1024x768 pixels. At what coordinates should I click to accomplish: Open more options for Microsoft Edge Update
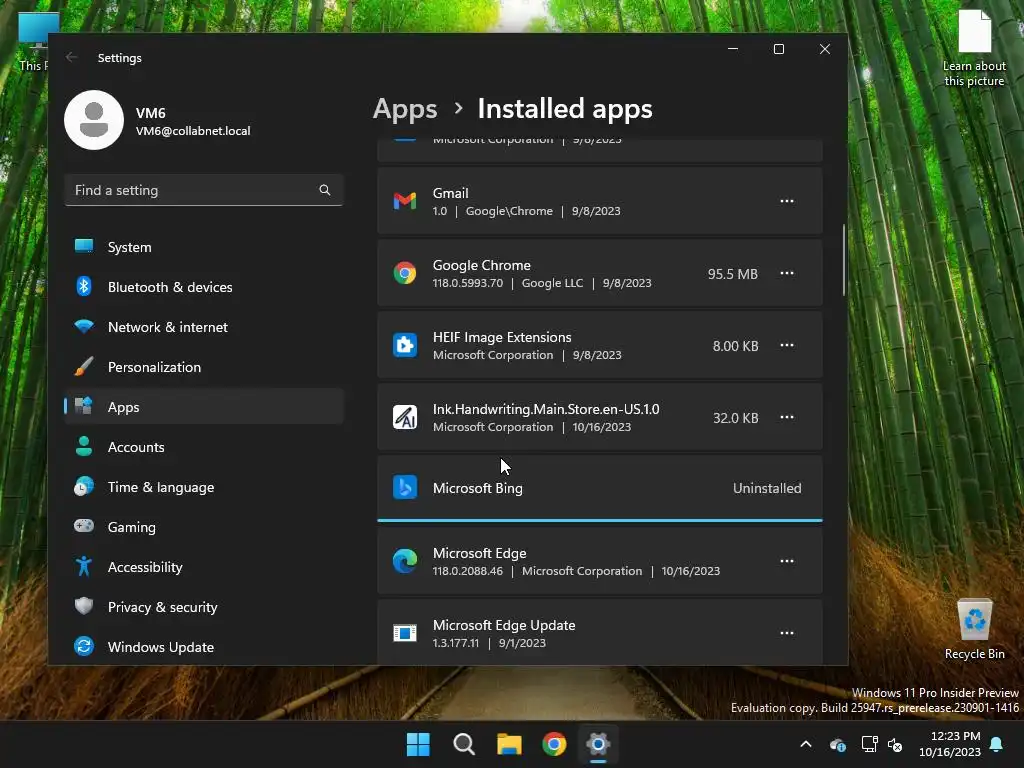(787, 633)
